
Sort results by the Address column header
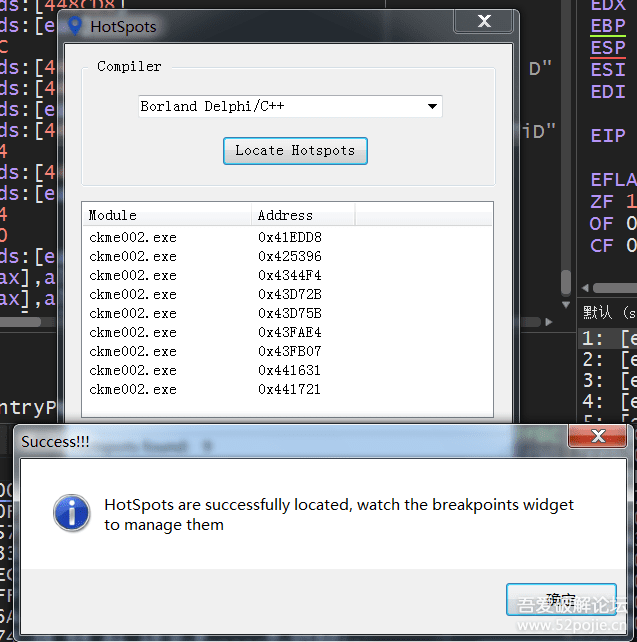point(303,215)
